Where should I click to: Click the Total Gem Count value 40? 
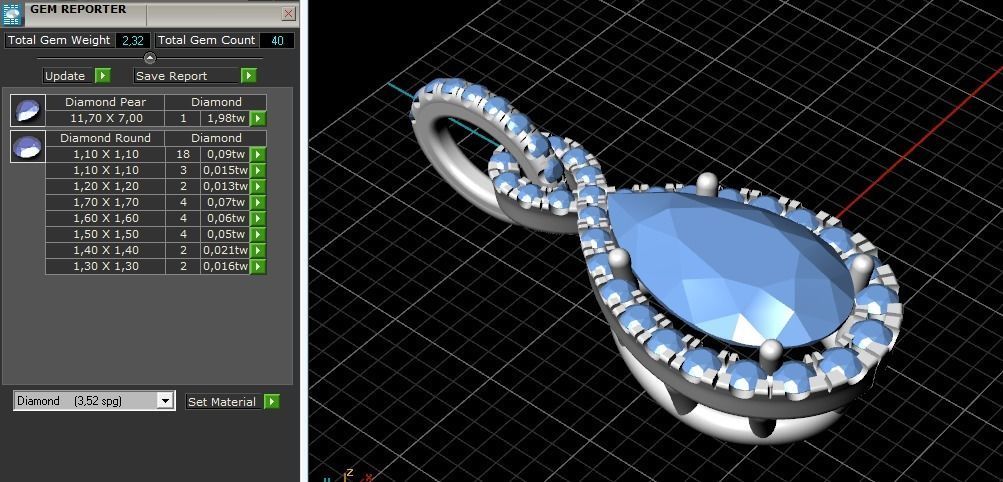coord(277,40)
